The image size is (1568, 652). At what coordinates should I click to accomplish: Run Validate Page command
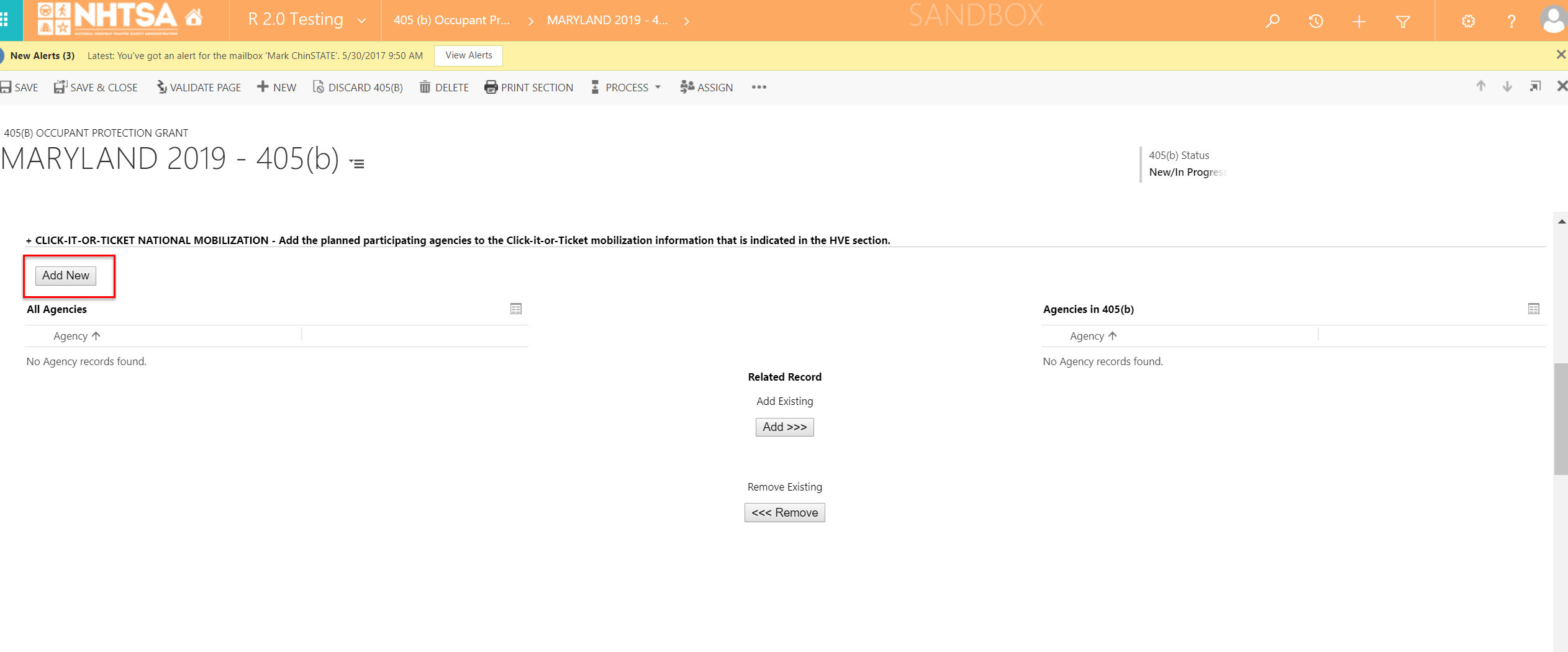tap(199, 88)
